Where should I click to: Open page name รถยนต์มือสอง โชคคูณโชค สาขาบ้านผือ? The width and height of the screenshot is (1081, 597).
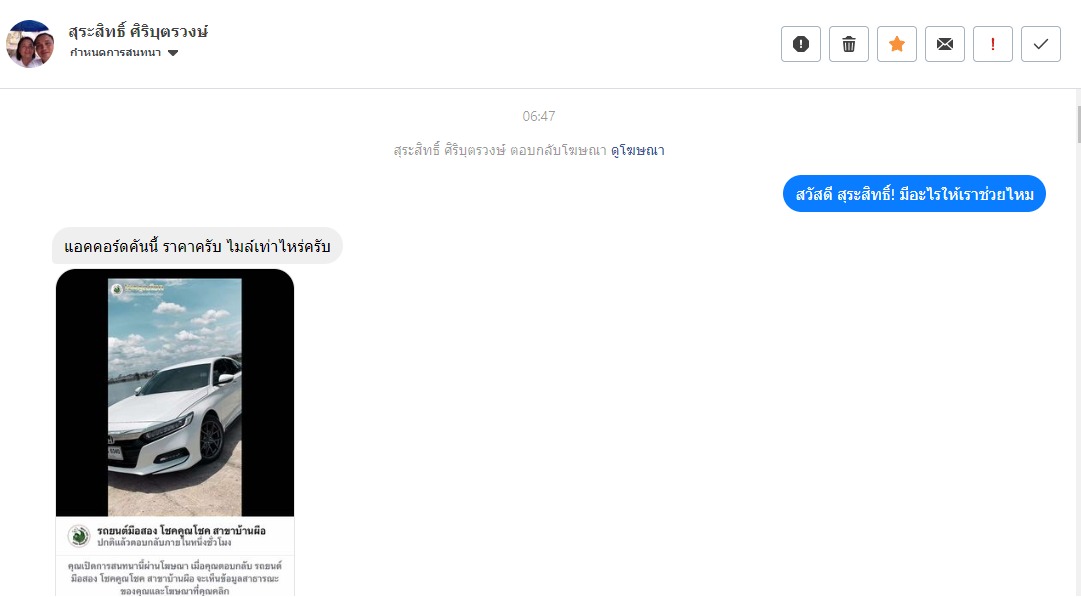tap(181, 530)
